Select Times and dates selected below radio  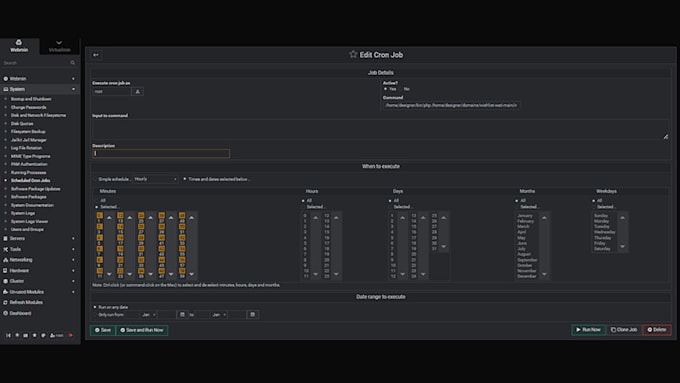(x=185, y=179)
